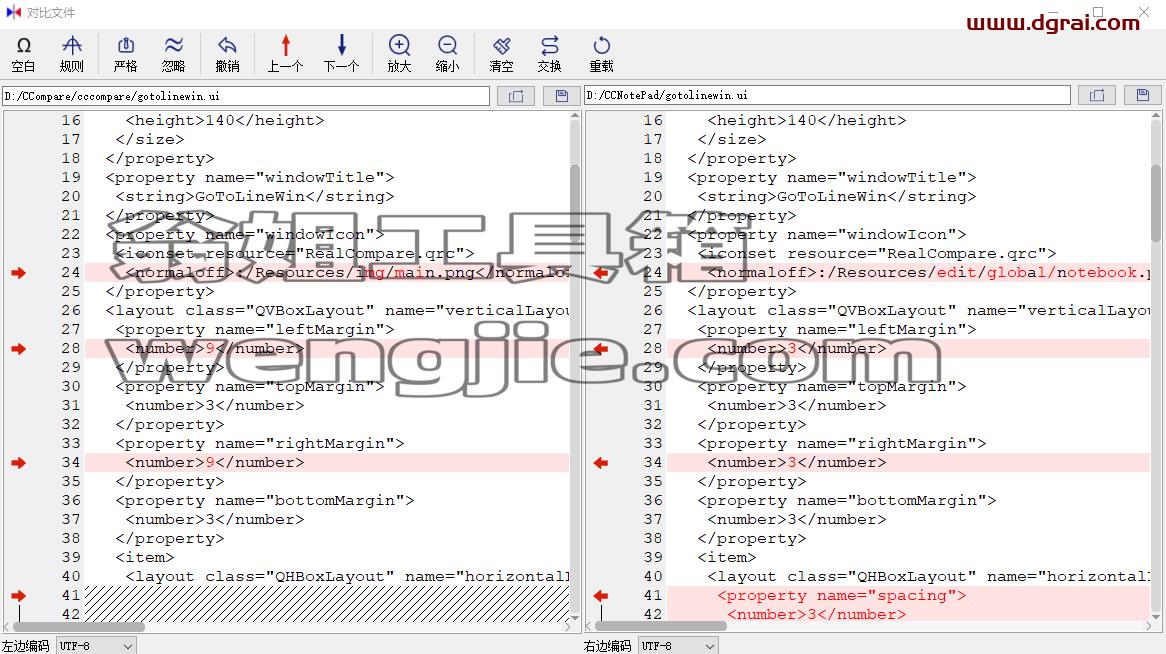Click the right file path input field
Image resolution: width=1166 pixels, height=654 pixels.
coord(828,95)
